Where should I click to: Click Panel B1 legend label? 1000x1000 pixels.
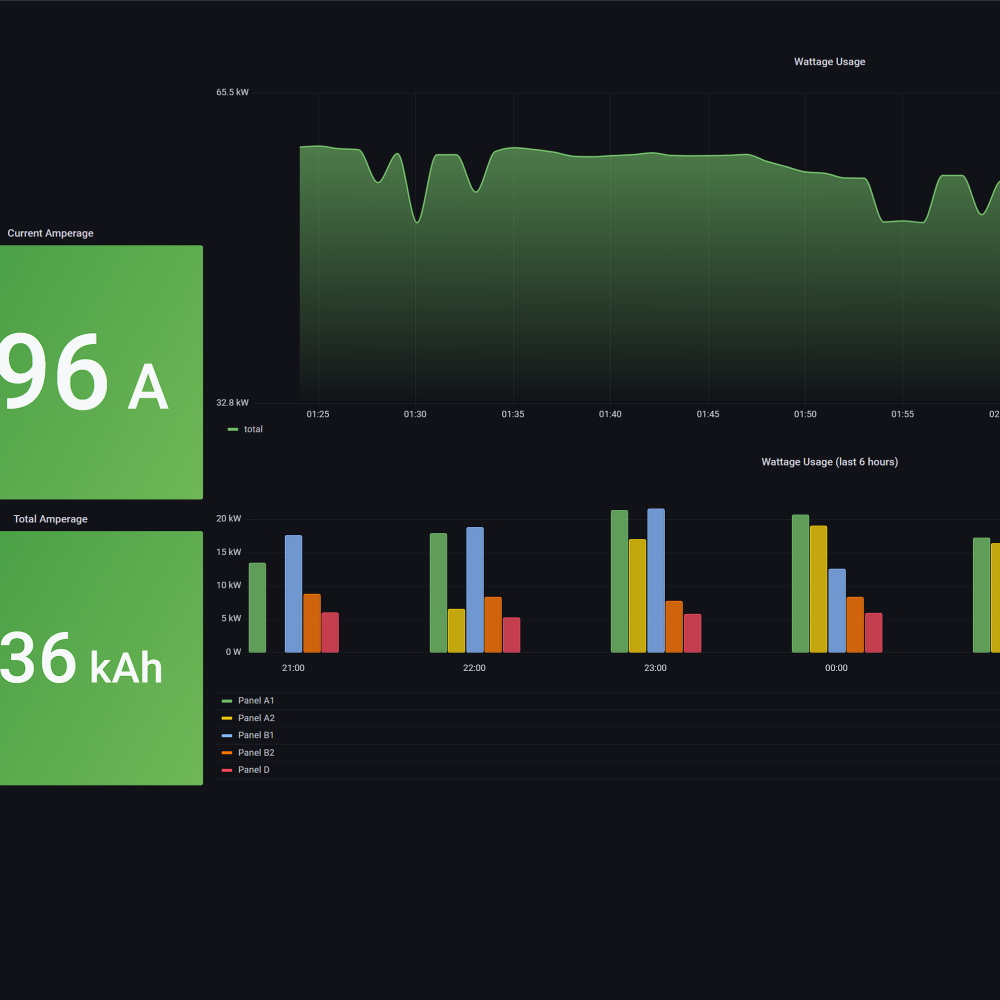pos(256,735)
